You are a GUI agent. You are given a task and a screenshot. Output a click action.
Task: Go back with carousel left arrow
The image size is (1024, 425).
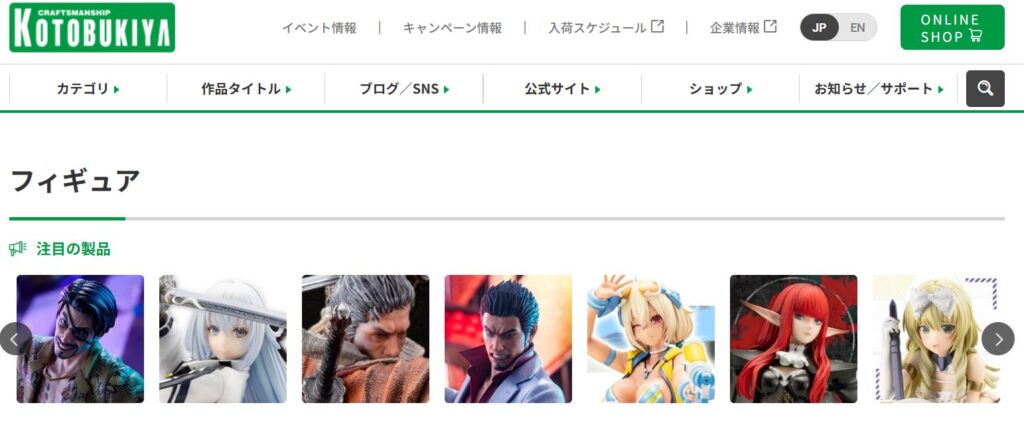coord(15,339)
